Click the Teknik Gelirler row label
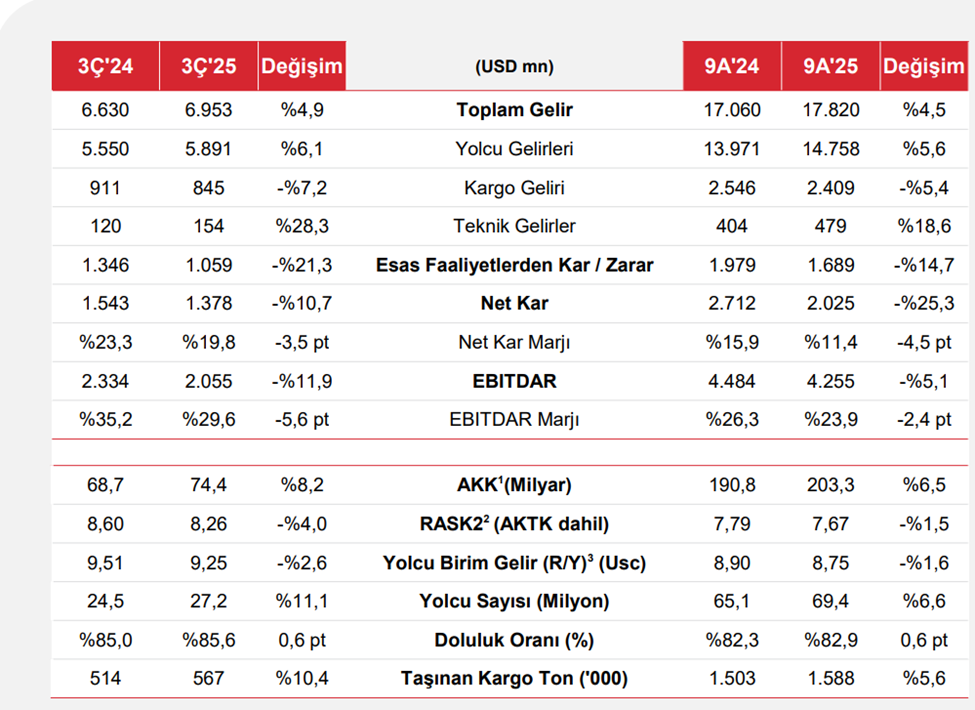Viewport: 975px width, 710px height. click(x=514, y=226)
